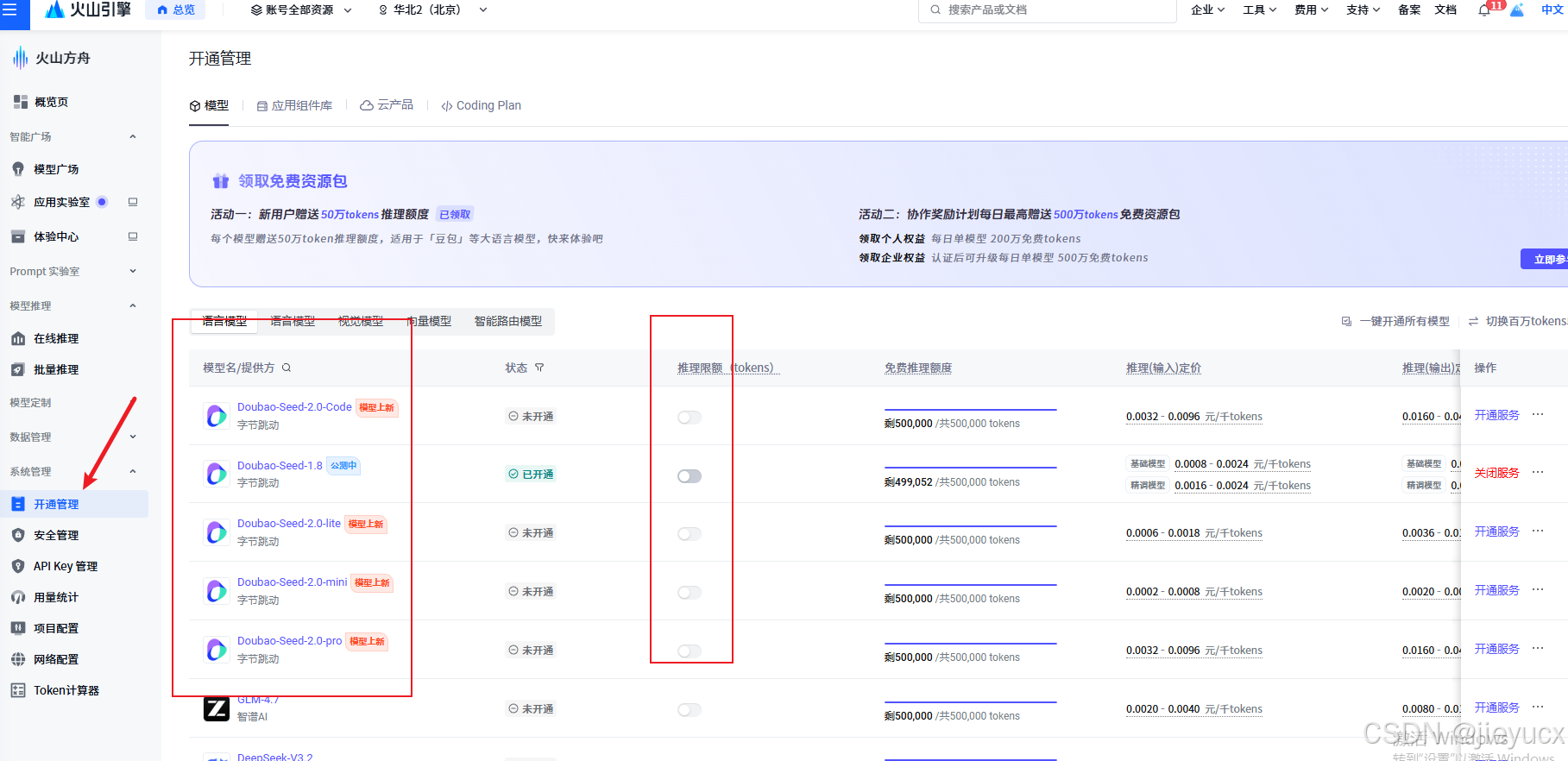This screenshot has height=761, width=1568.
Task: Open 文档 link in header
Action: click(1445, 10)
